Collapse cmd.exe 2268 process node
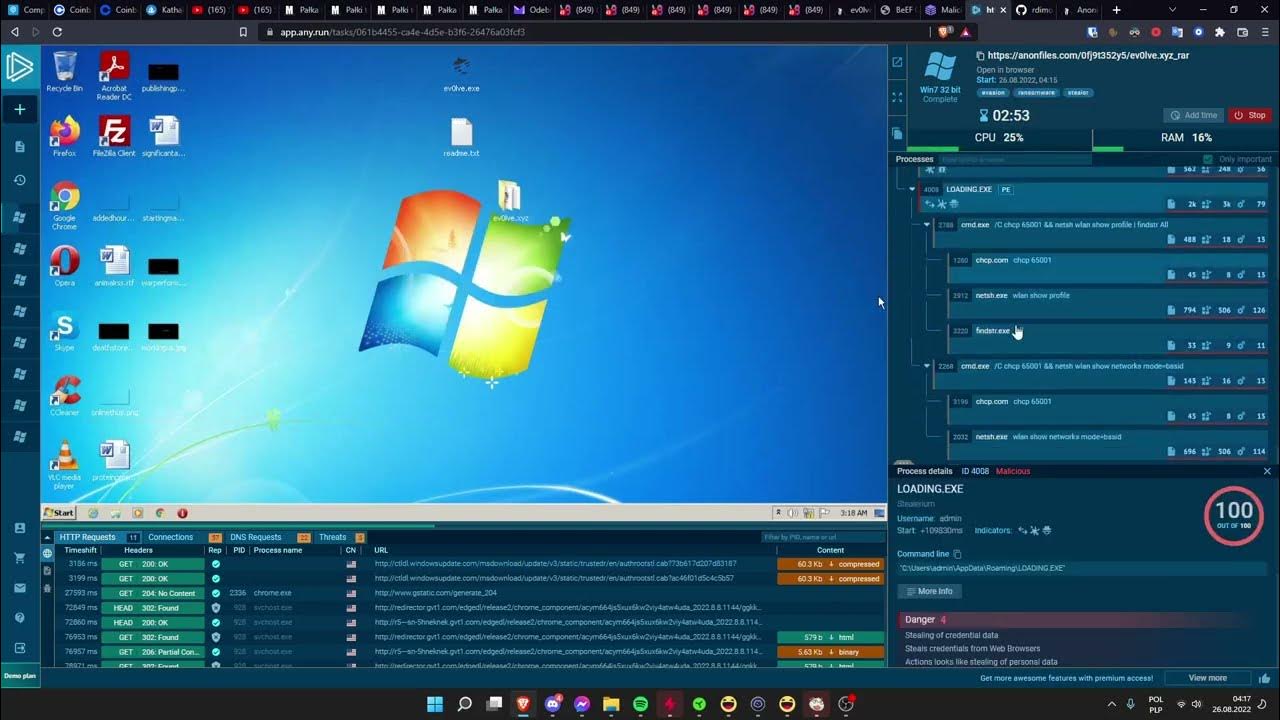1280x720 pixels. pyautogui.click(x=927, y=366)
